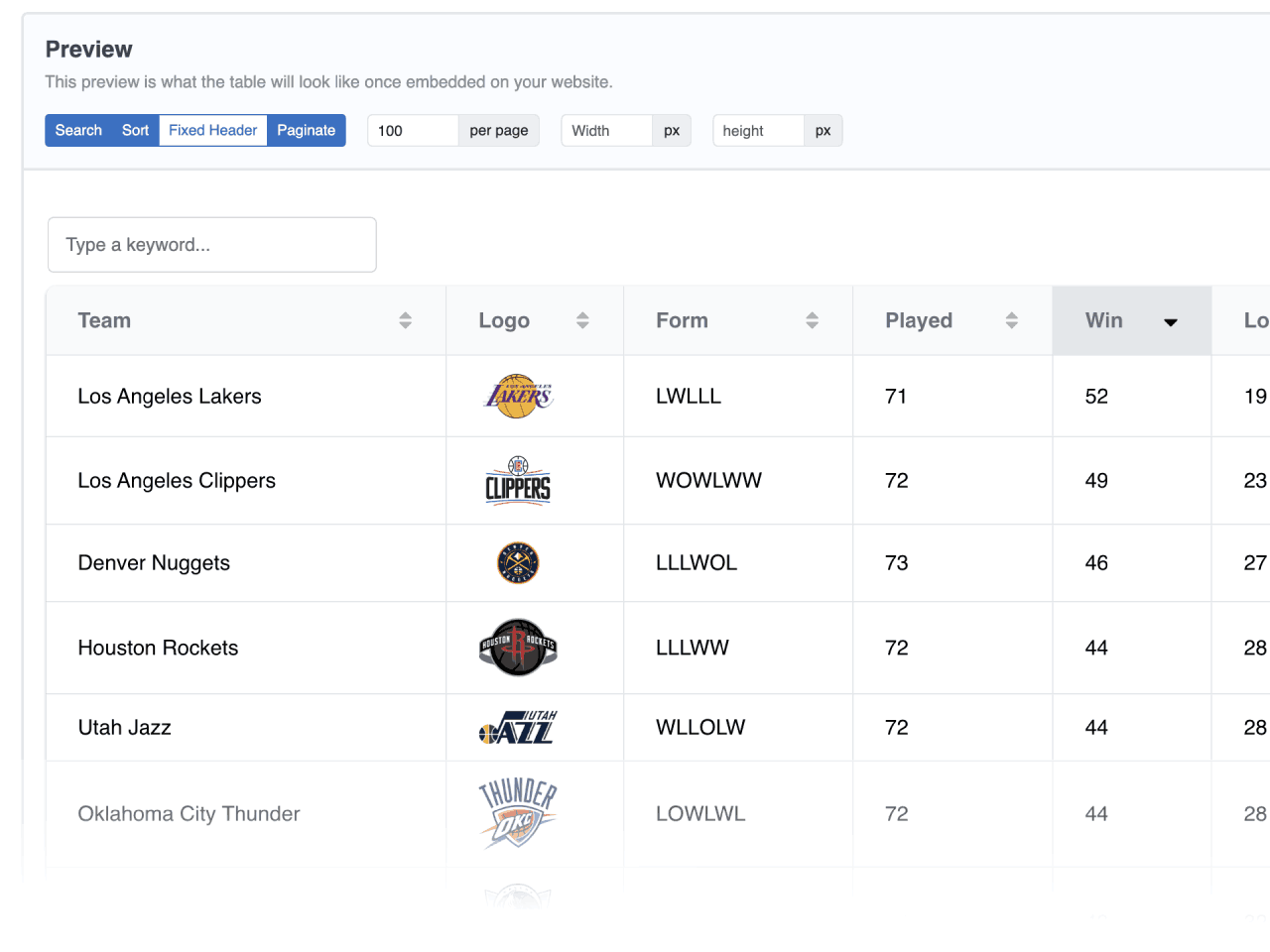Click the height input field
Viewport: 1270px width, 952px height.
758,131
